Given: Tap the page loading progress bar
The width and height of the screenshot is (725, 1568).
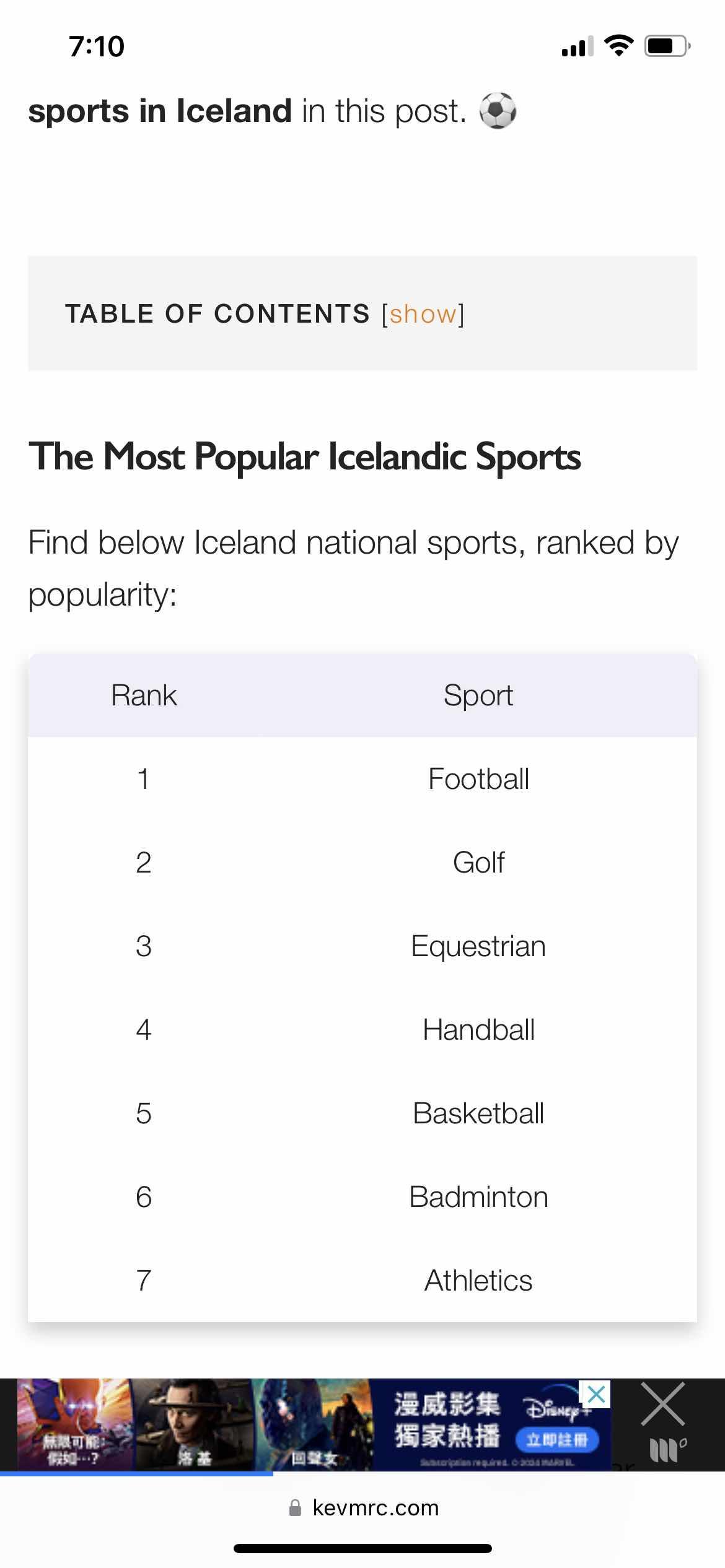Looking at the screenshot, I should (136, 1473).
